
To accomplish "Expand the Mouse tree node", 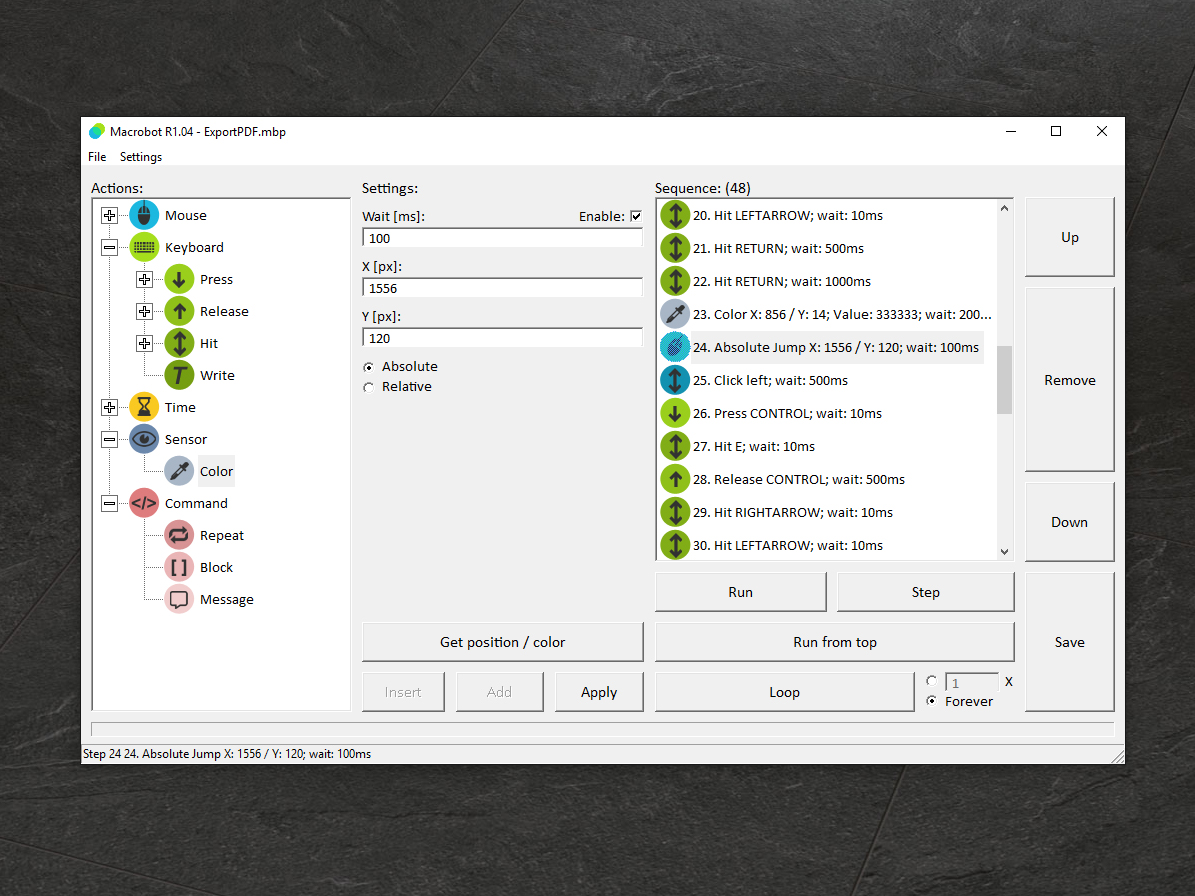I will (x=110, y=215).
